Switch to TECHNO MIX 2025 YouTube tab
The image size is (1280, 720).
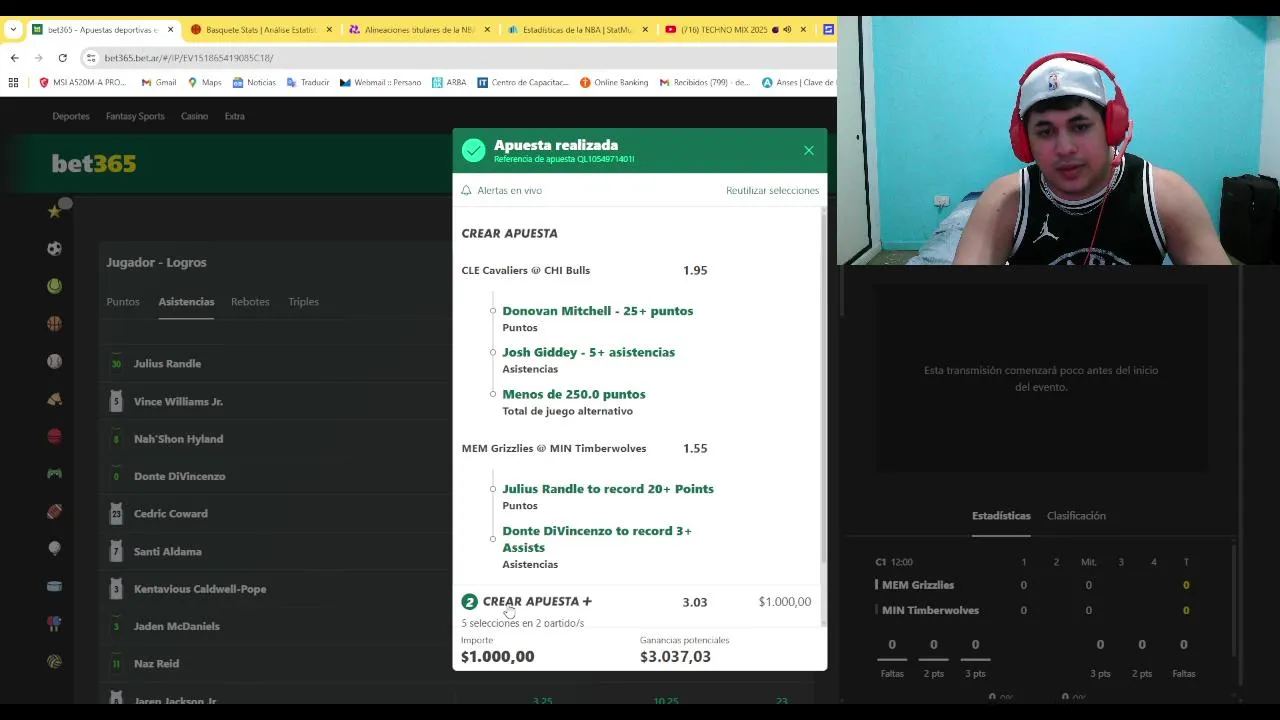734,30
